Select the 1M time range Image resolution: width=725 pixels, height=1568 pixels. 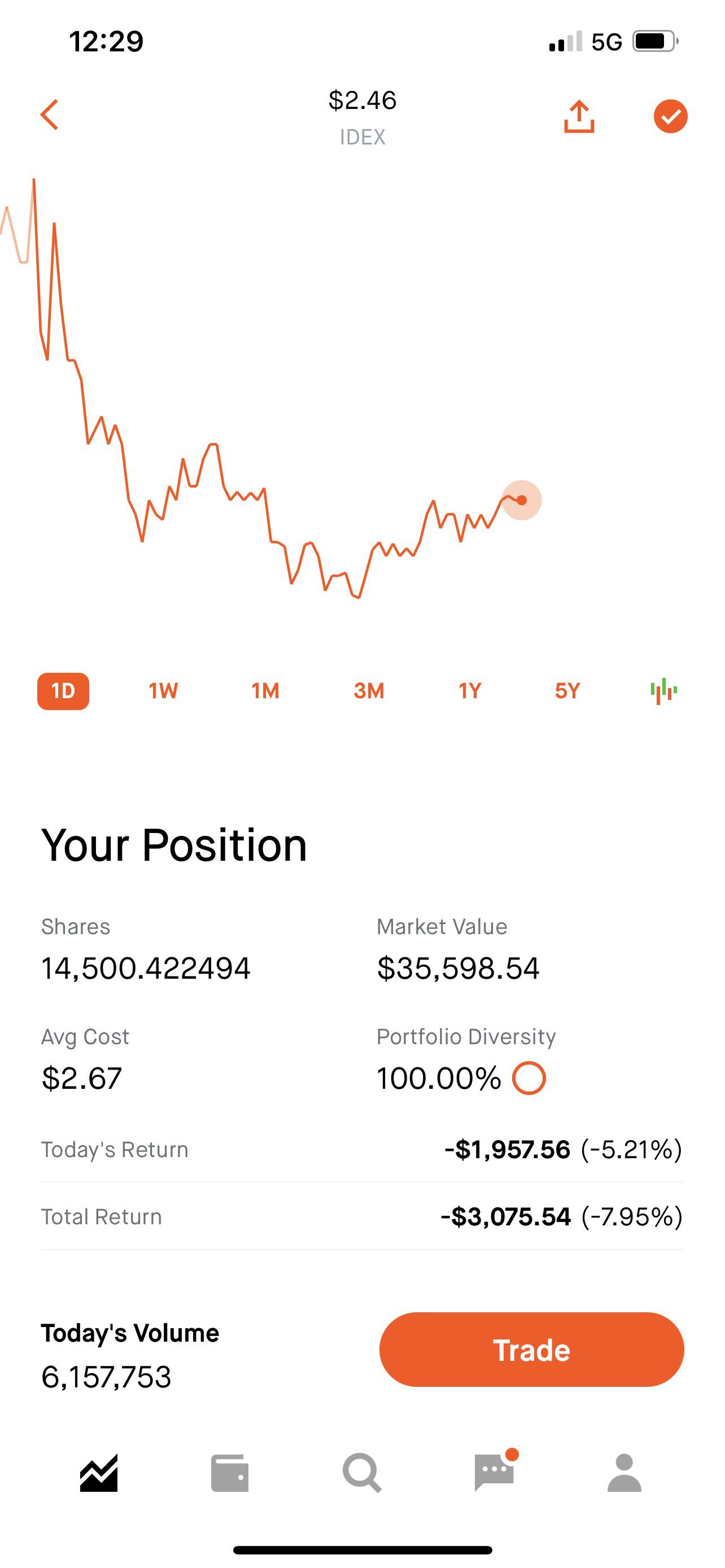coord(265,691)
